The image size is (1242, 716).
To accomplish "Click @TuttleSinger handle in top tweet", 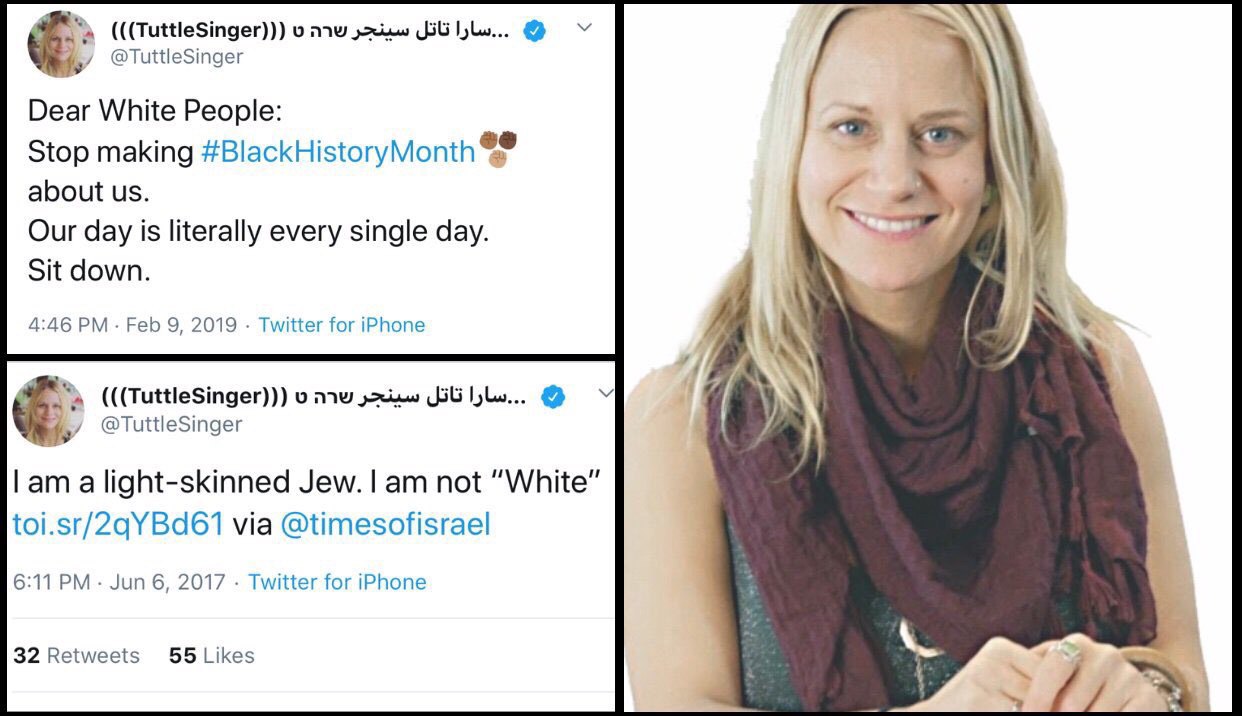I will [177, 57].
